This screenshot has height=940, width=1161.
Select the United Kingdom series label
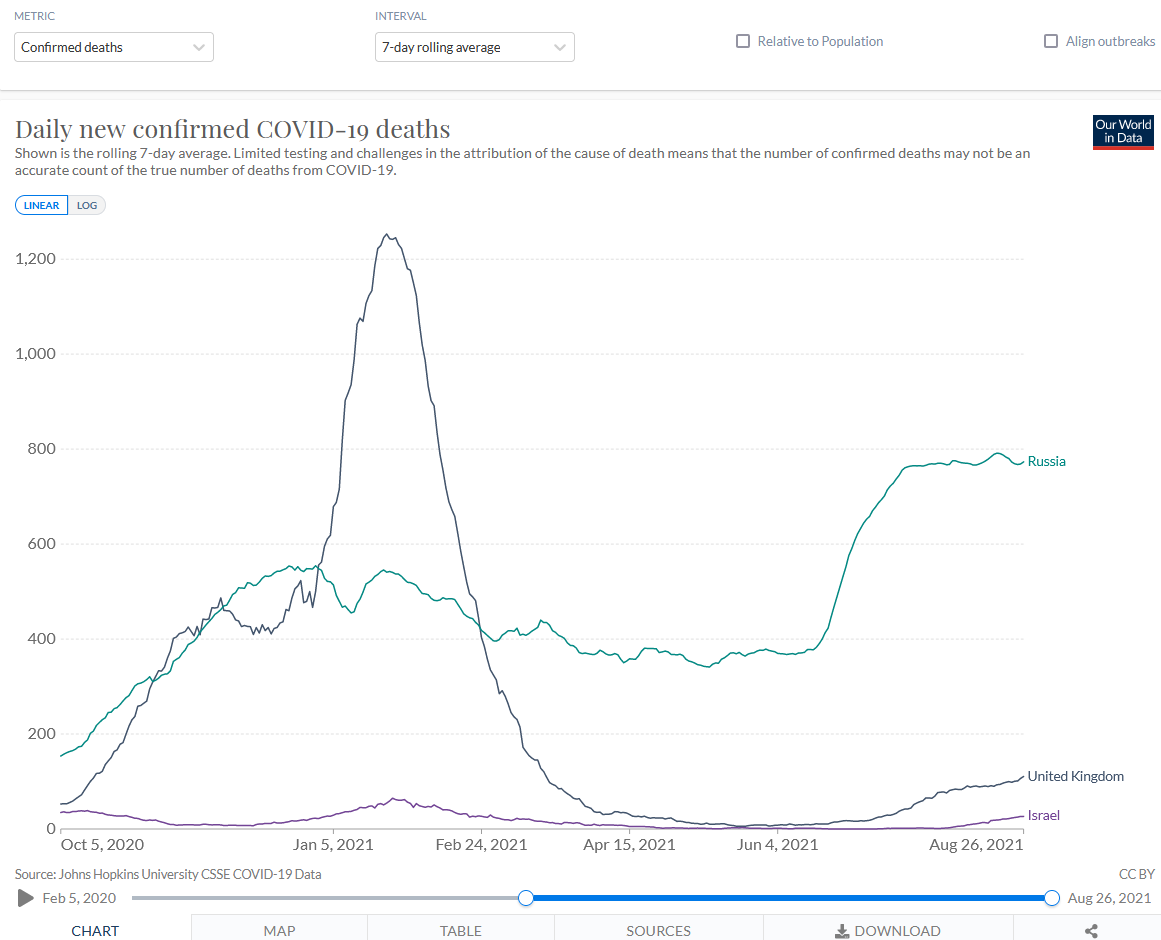coord(1075,776)
